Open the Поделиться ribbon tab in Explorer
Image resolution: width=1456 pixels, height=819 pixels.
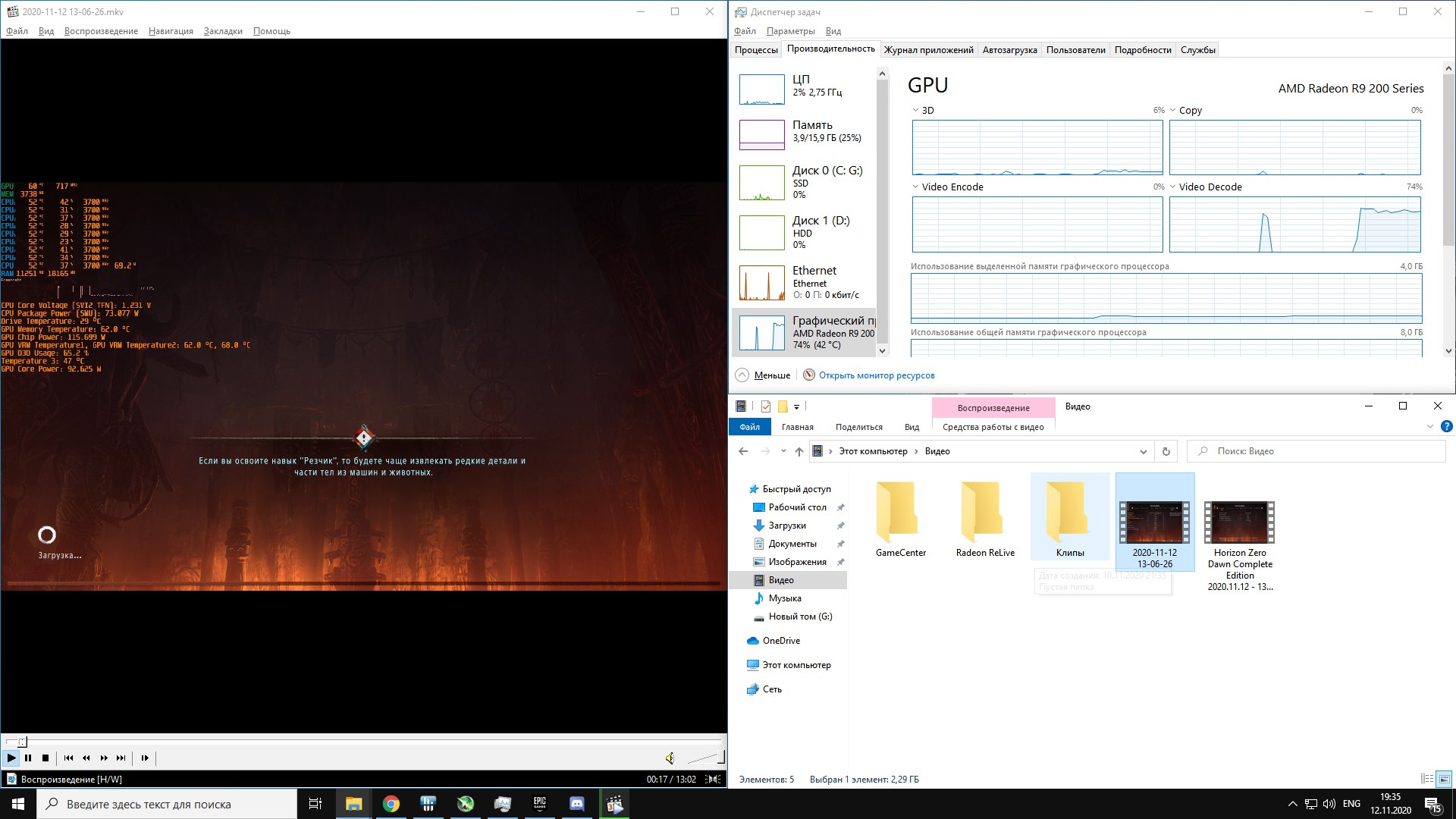(x=858, y=427)
